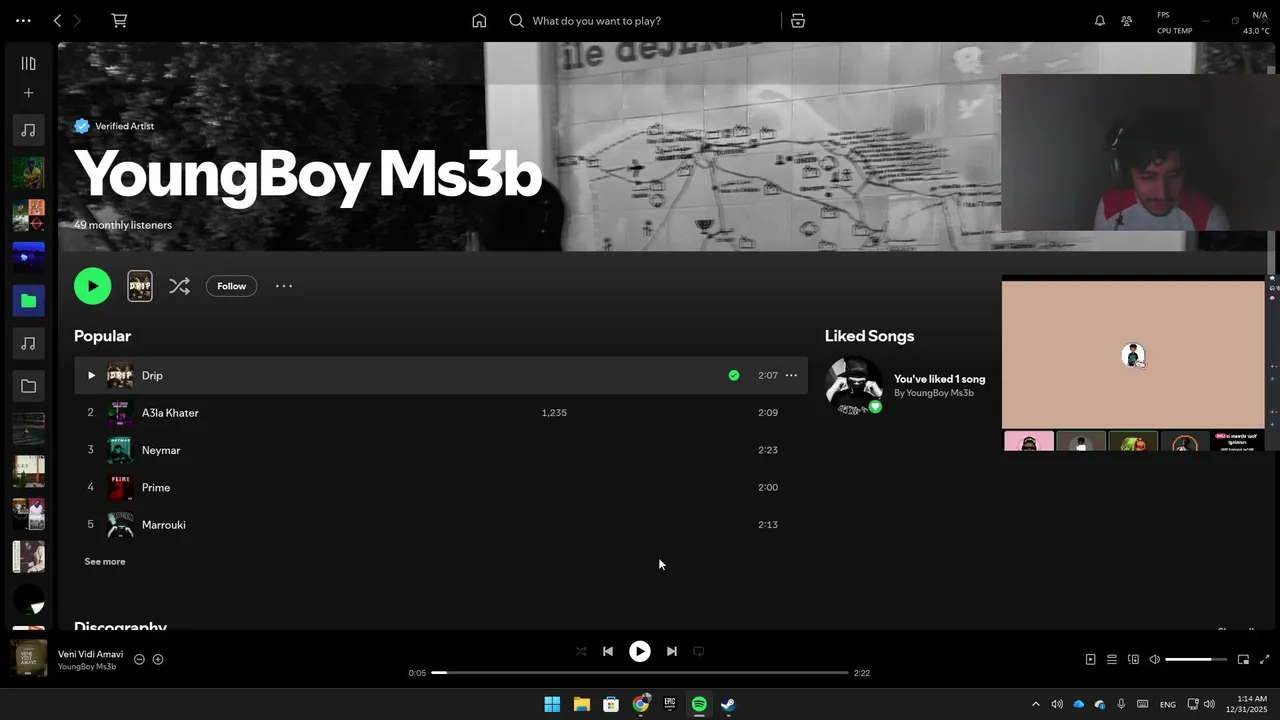Open the Friend Activity icon
Viewport: 1280px width, 720px height.
click(x=1127, y=20)
